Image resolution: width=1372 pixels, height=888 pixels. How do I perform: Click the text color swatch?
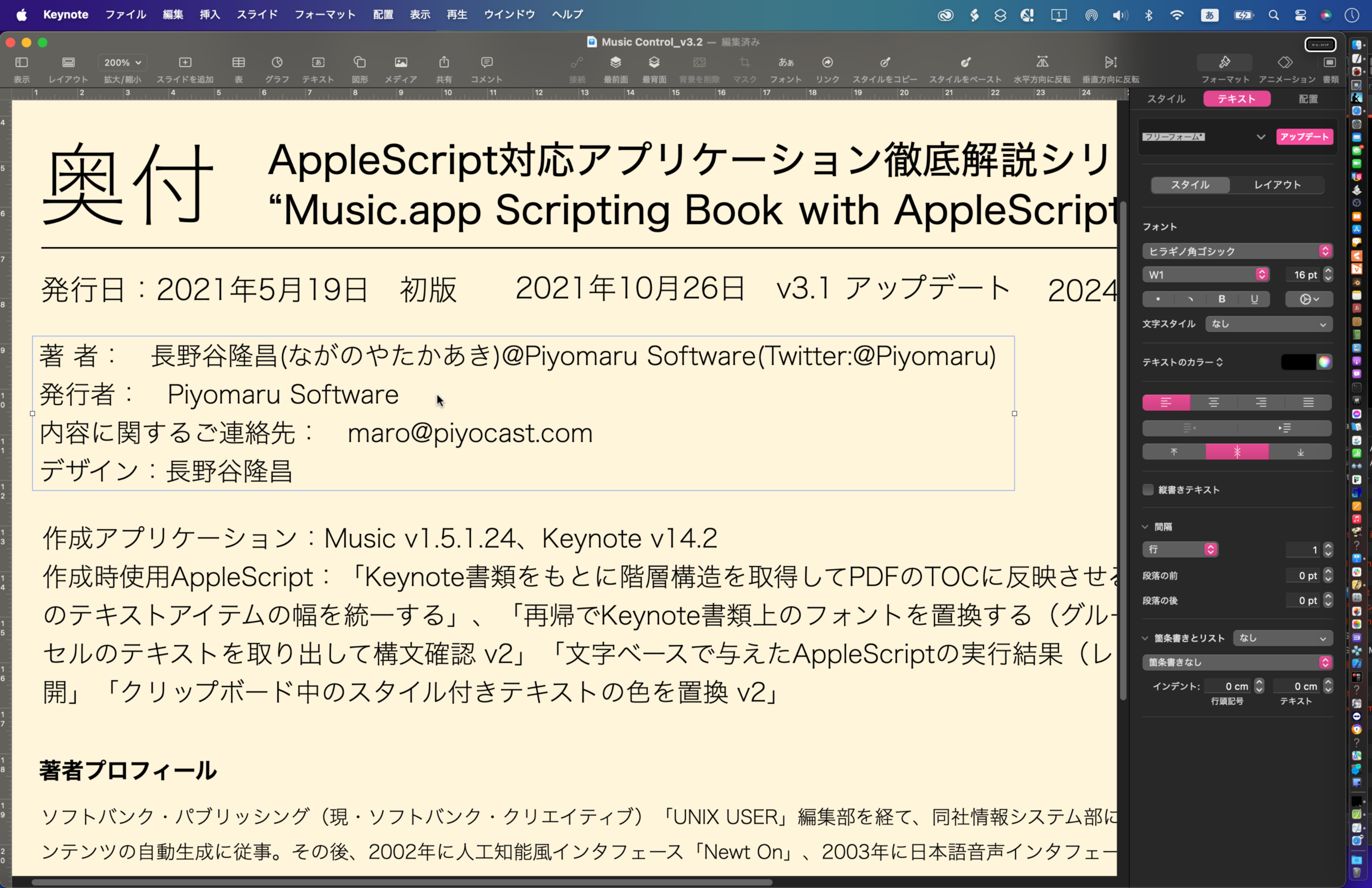click(x=1300, y=362)
